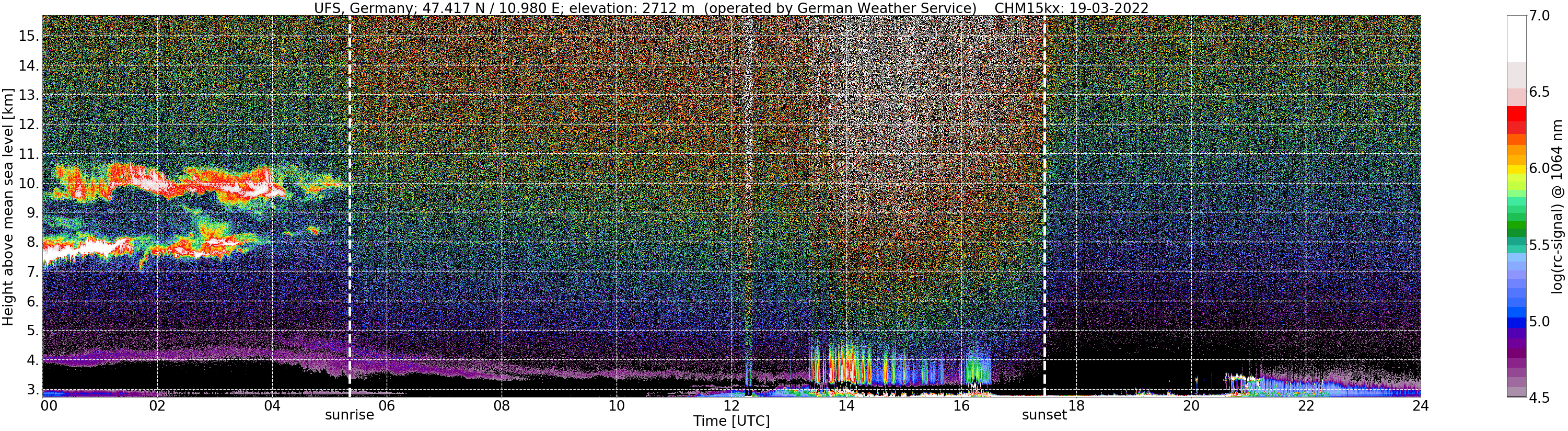1568x431 pixels.
Task: Click the UFS, Germany plot title
Action: [x=731, y=8]
